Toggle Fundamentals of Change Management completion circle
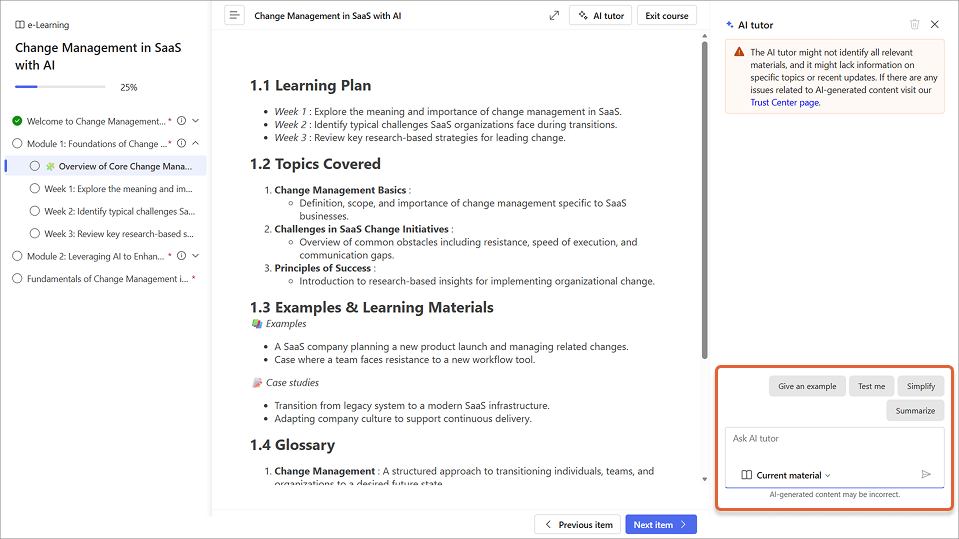The height and width of the screenshot is (539, 959). 17,279
